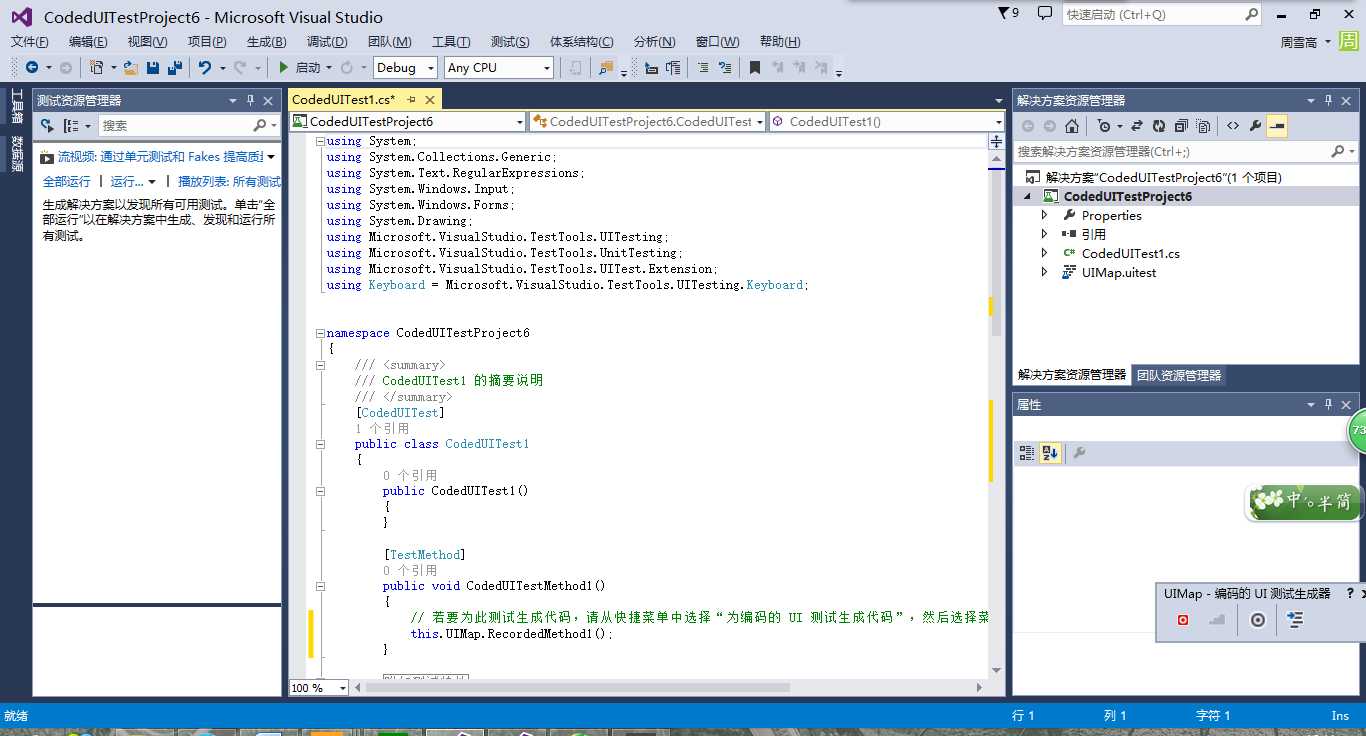Click Pending Changes Filter clock icon

pos(1103,126)
